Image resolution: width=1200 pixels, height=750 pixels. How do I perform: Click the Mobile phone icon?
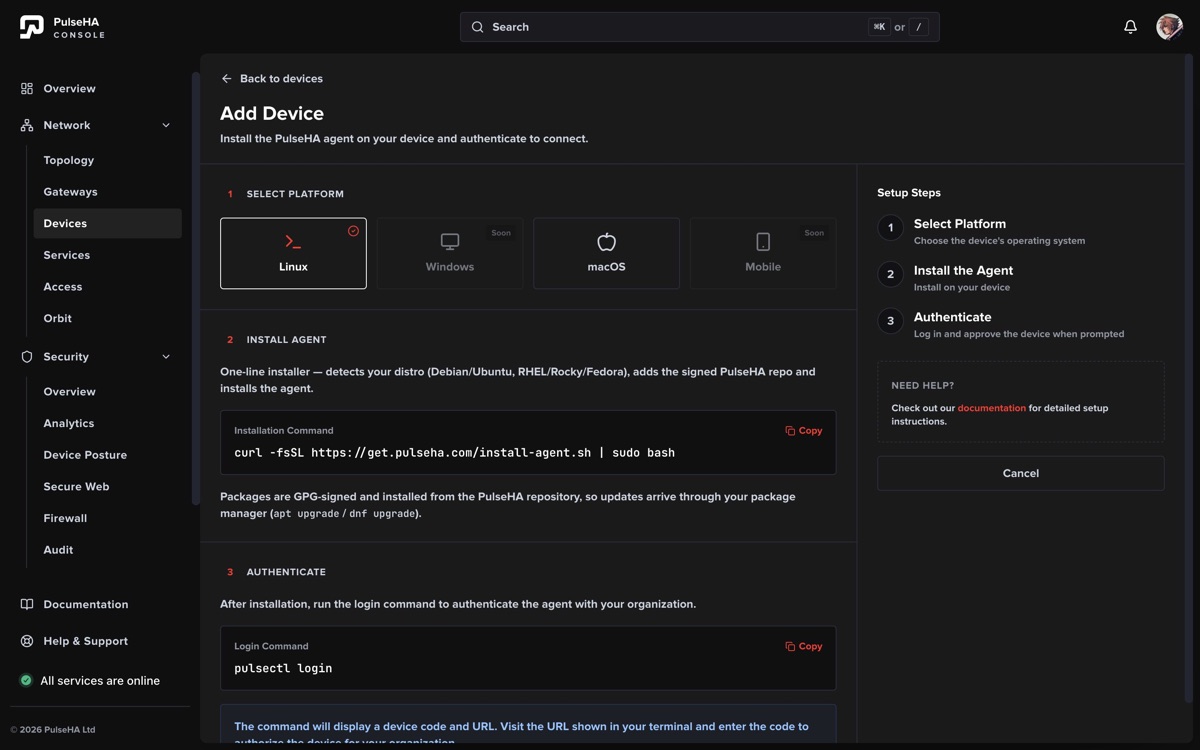coord(763,242)
